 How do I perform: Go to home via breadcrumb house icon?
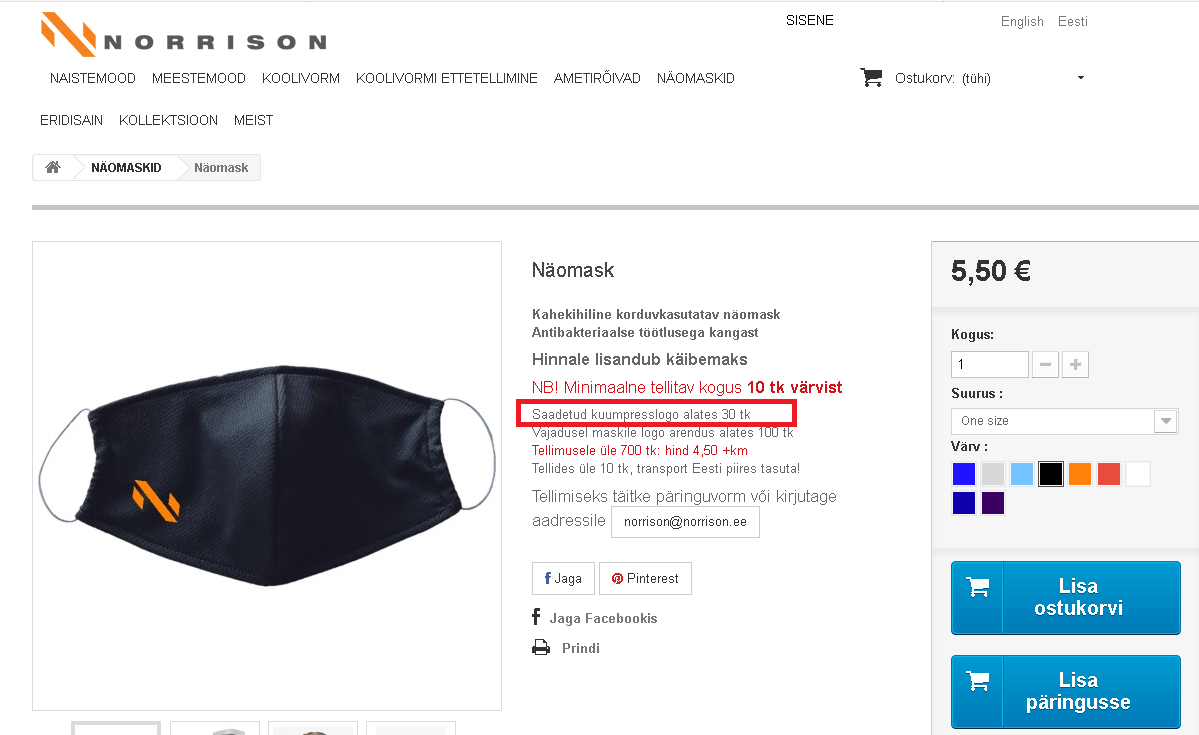pos(53,168)
